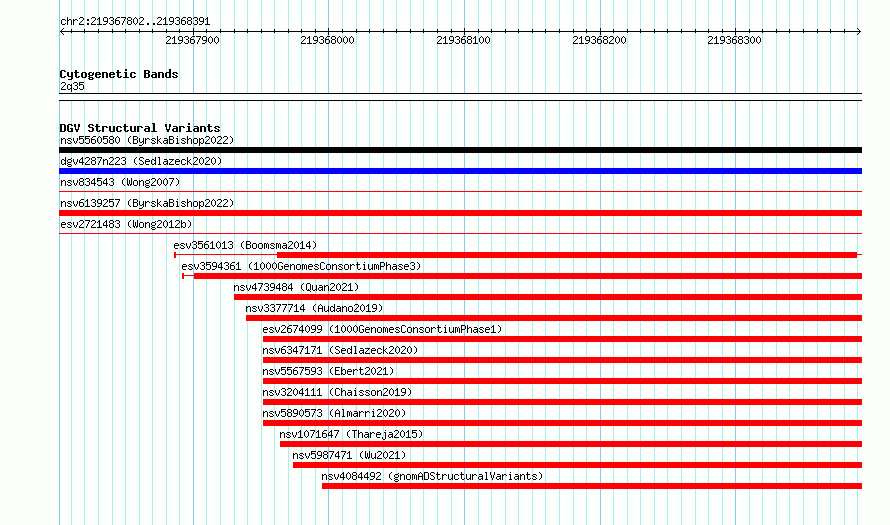The image size is (890, 525).
Task: Click ruler position 219368200
Action: (599, 40)
